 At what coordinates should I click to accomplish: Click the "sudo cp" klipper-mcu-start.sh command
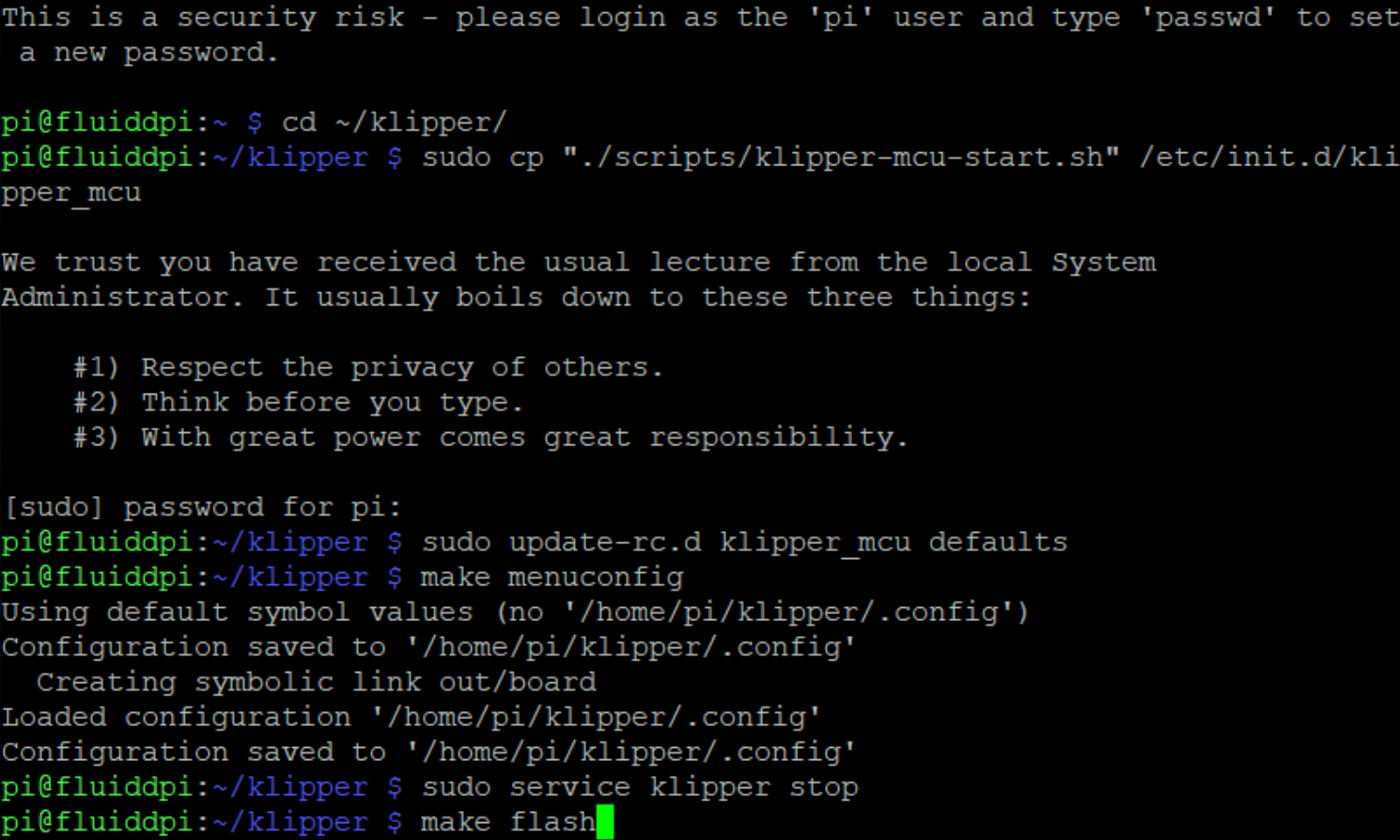(x=908, y=157)
